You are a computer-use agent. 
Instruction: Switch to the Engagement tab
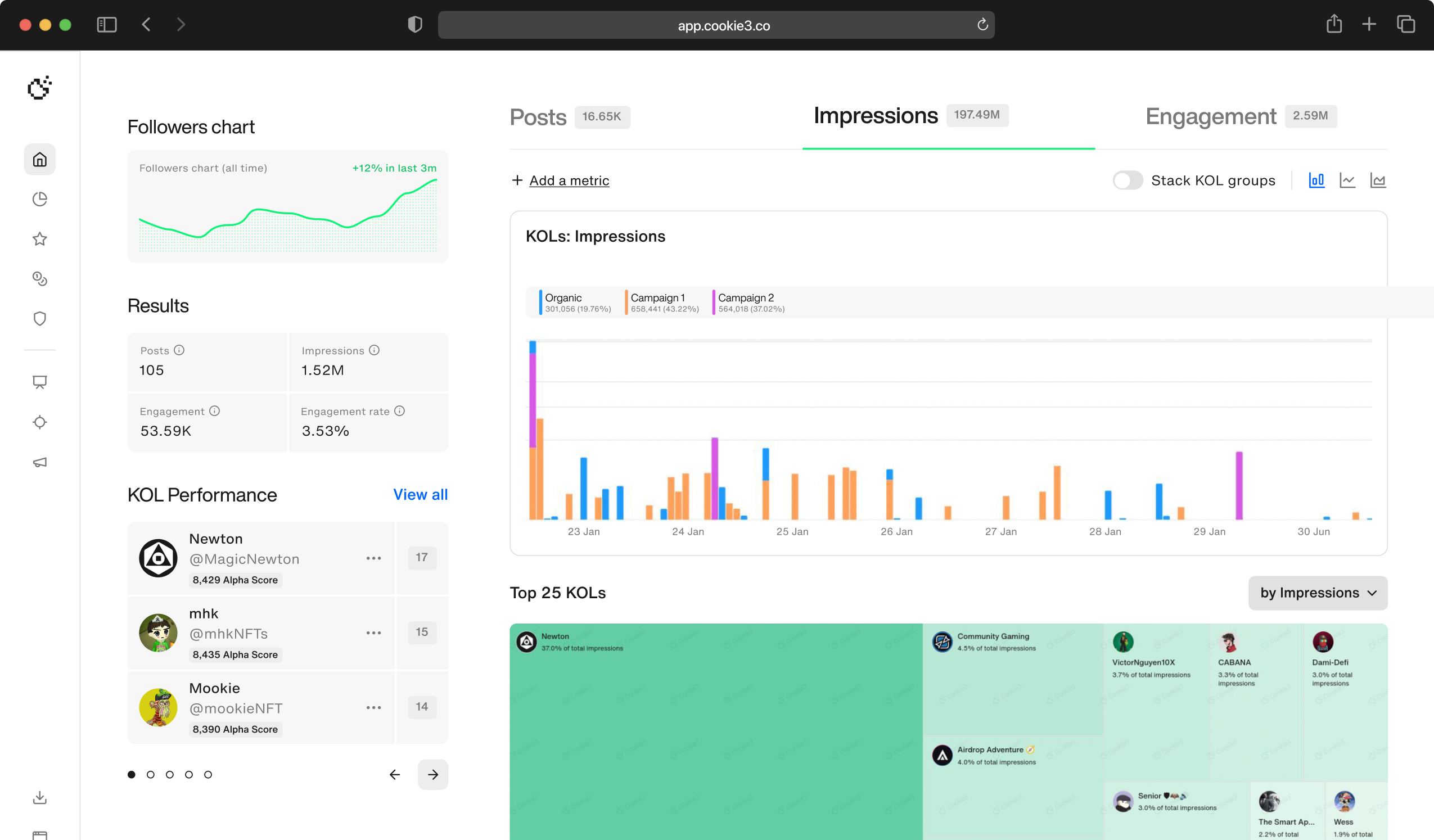pos(1210,117)
